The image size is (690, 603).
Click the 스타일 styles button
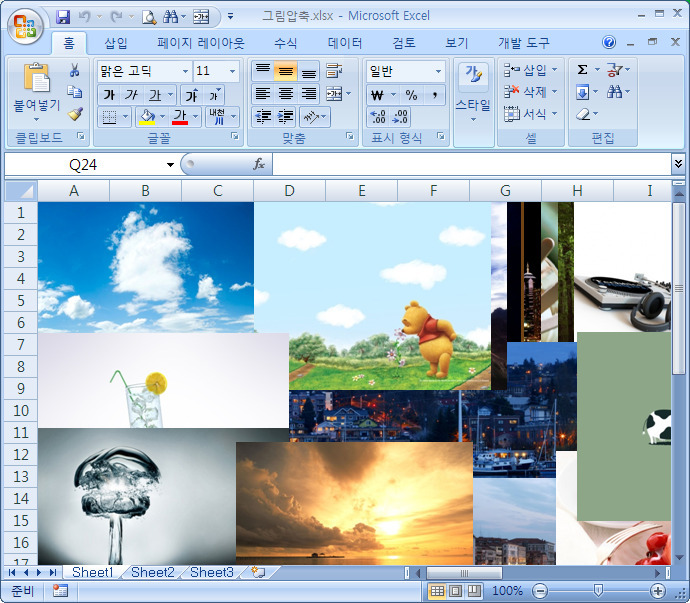[472, 90]
